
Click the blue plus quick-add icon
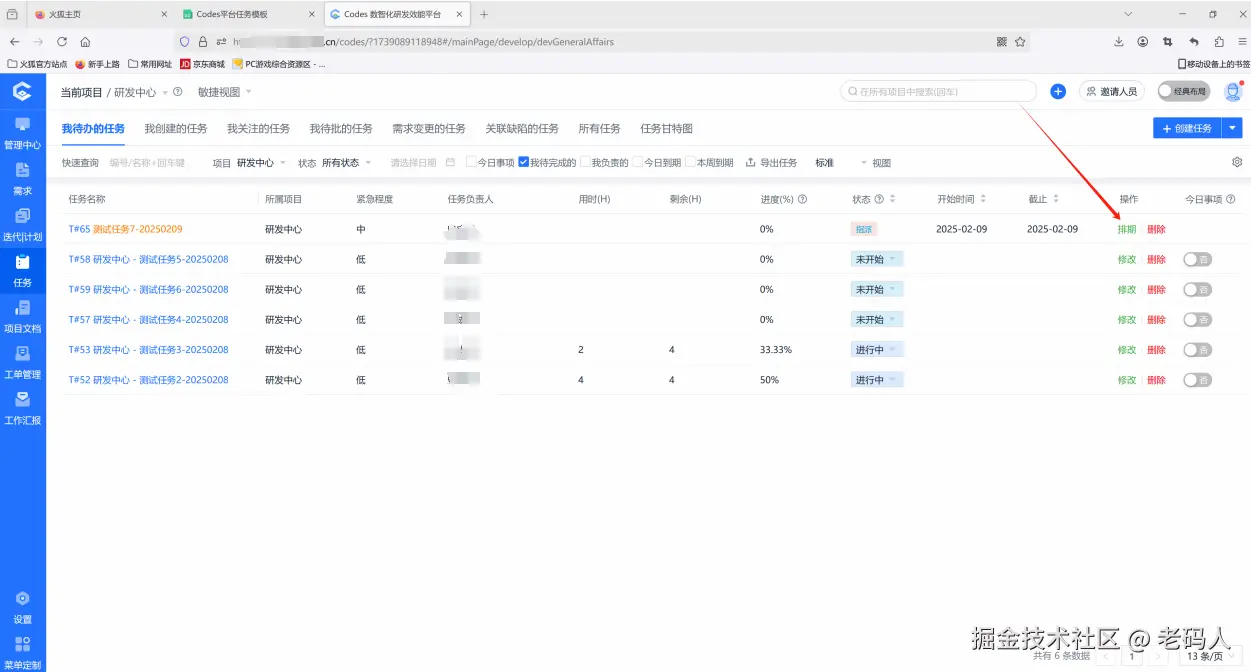point(1058,91)
